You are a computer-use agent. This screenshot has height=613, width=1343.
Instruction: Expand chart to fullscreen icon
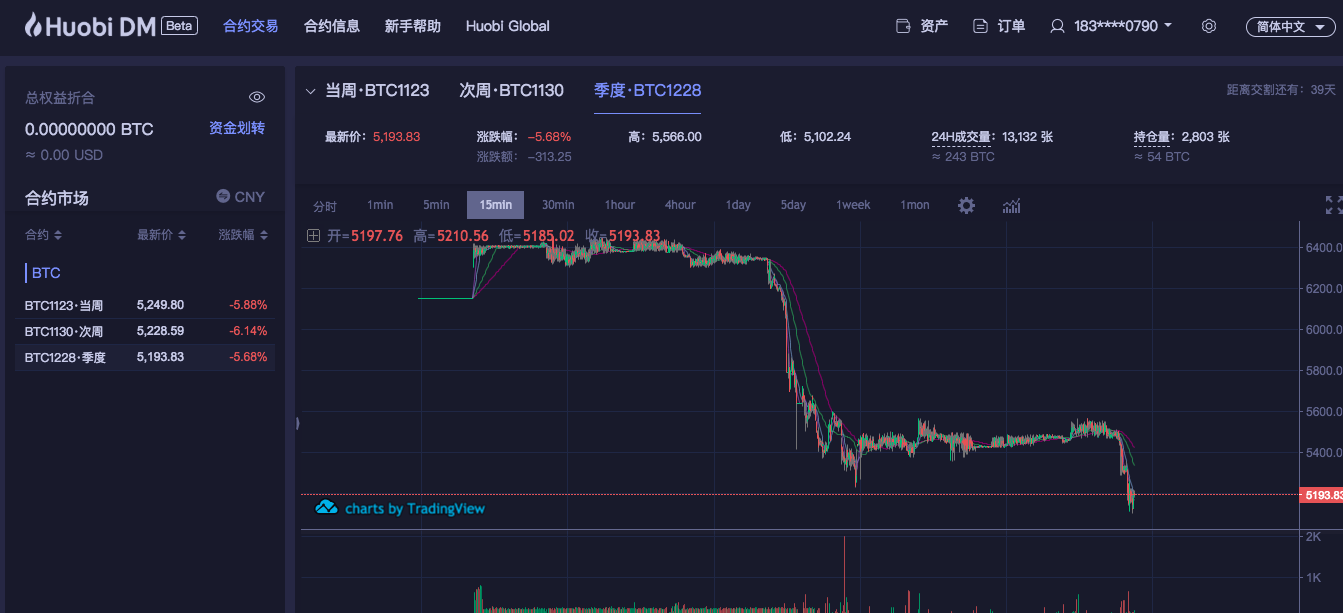click(1334, 205)
